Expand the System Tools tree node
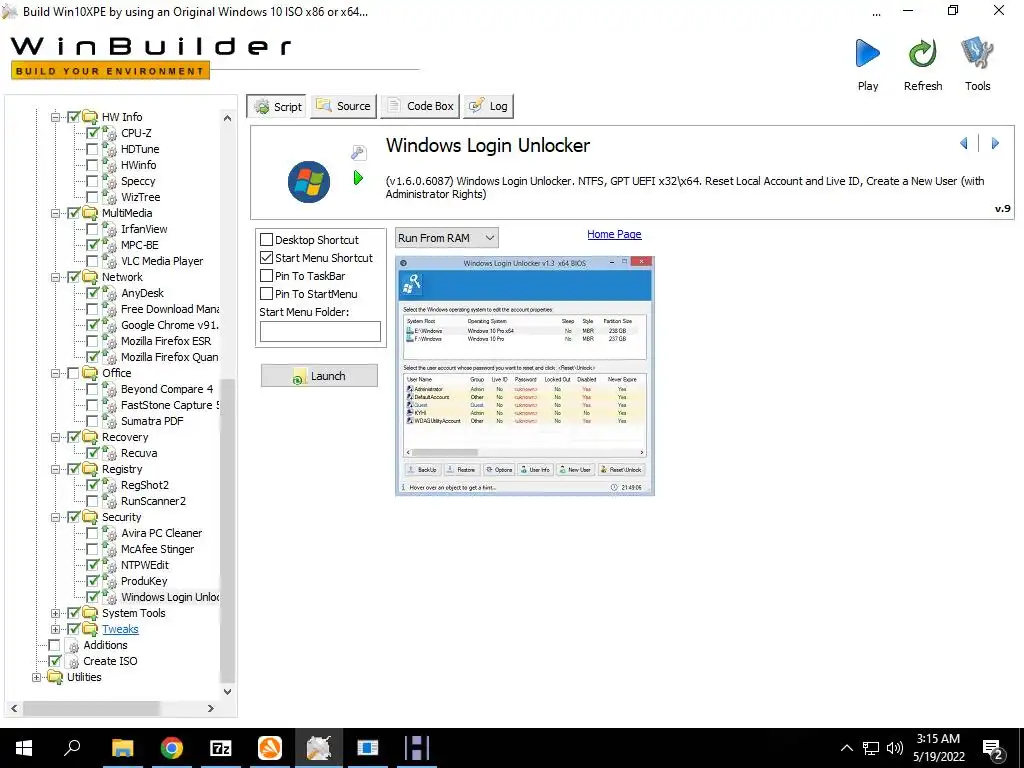The image size is (1024, 768). point(56,613)
